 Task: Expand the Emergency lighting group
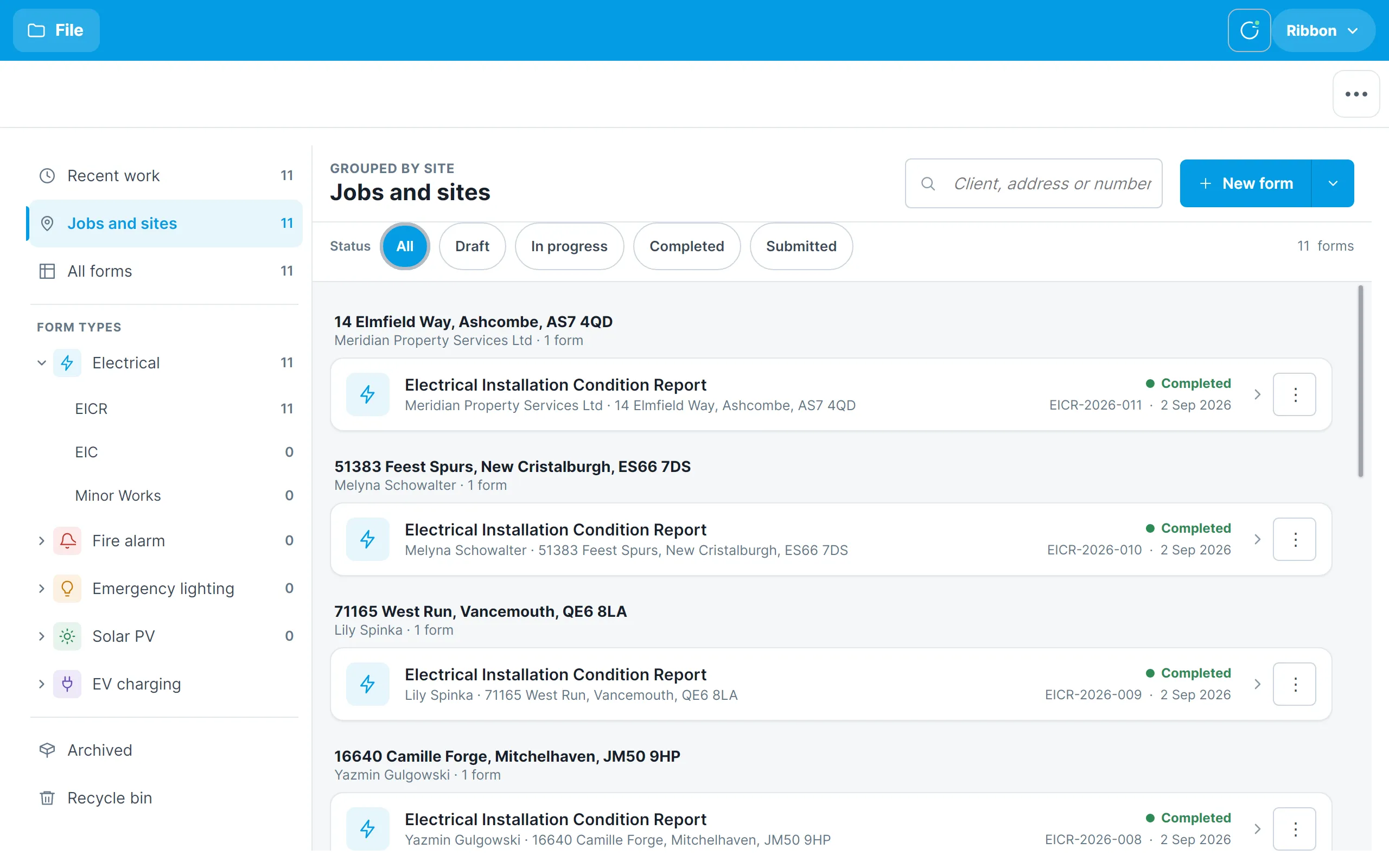click(42, 589)
